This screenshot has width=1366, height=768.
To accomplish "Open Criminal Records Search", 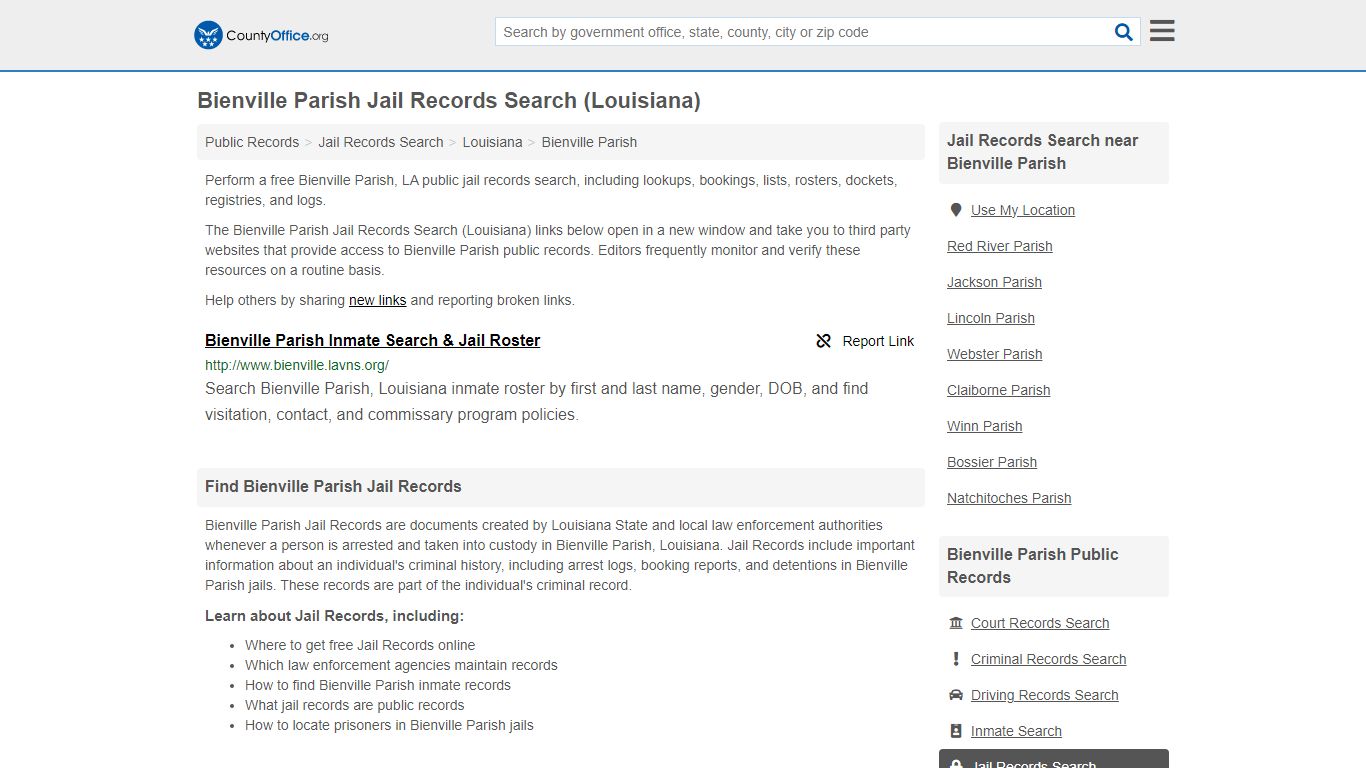I will click(x=1049, y=659).
